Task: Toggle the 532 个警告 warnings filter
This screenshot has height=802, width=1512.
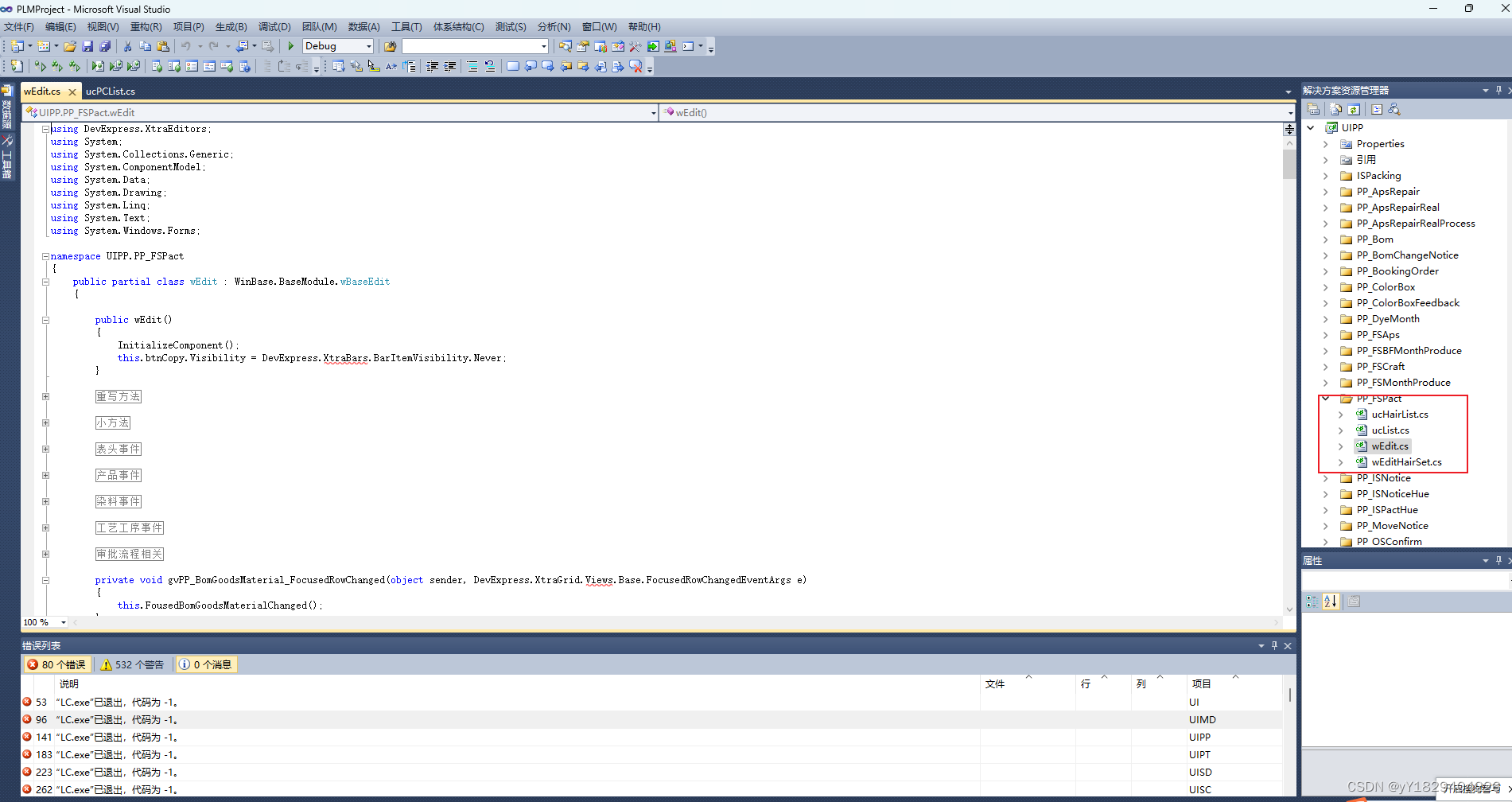Action: [131, 664]
